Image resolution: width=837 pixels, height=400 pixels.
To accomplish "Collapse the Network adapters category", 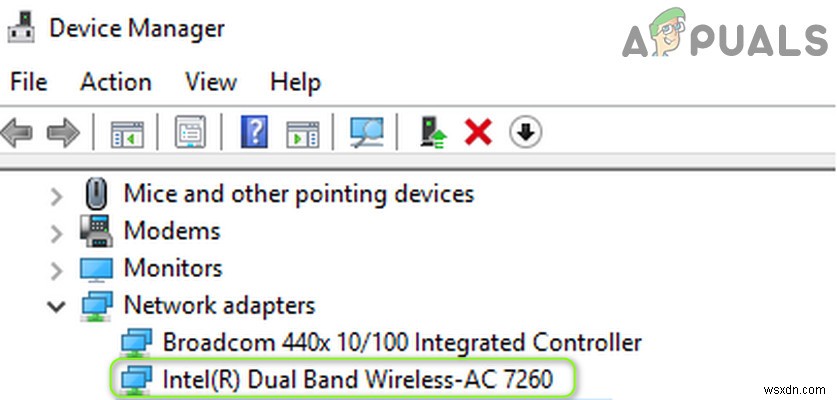I will (56, 306).
